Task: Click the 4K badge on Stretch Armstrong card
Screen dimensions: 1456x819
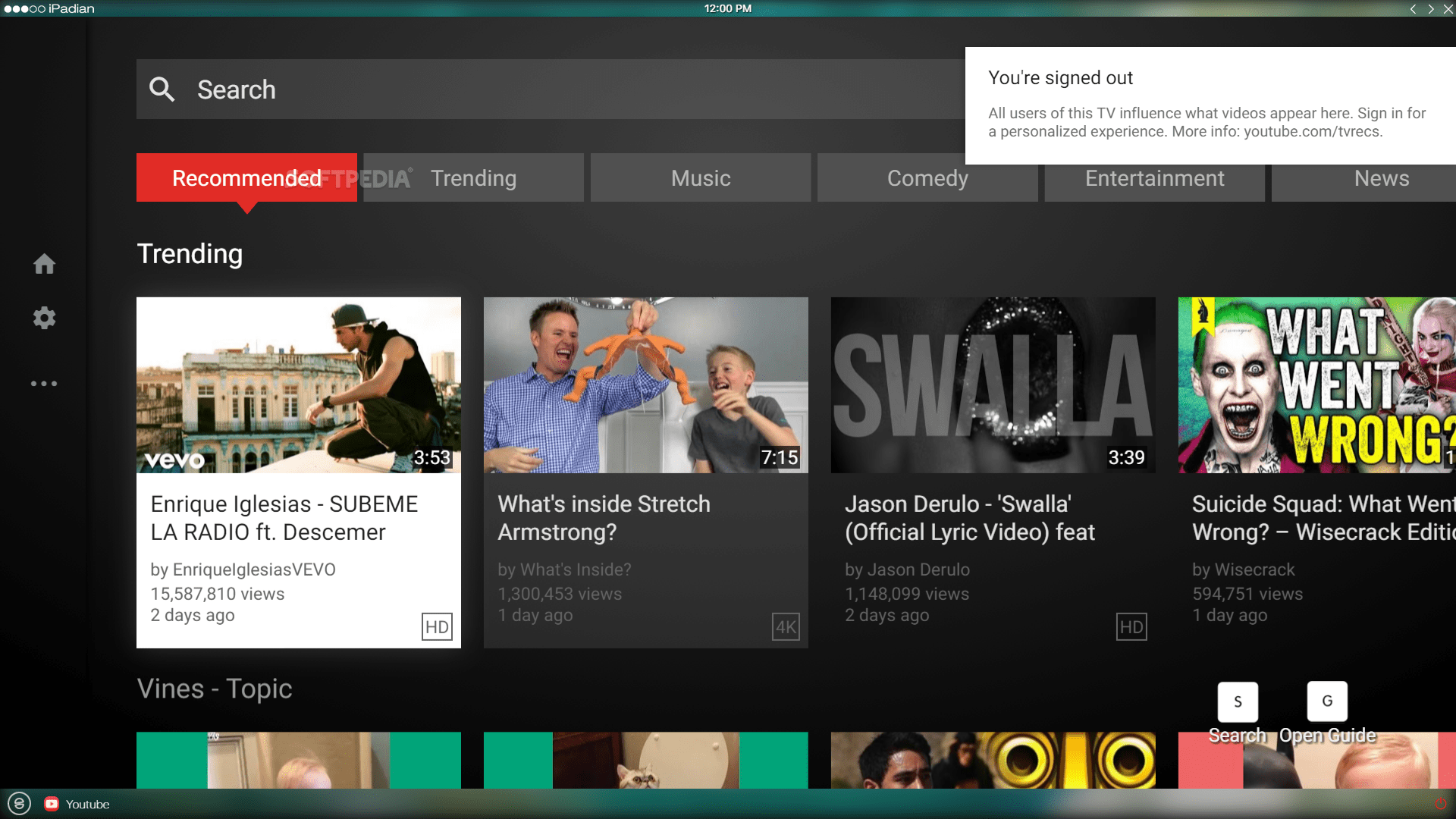Action: coord(786,627)
